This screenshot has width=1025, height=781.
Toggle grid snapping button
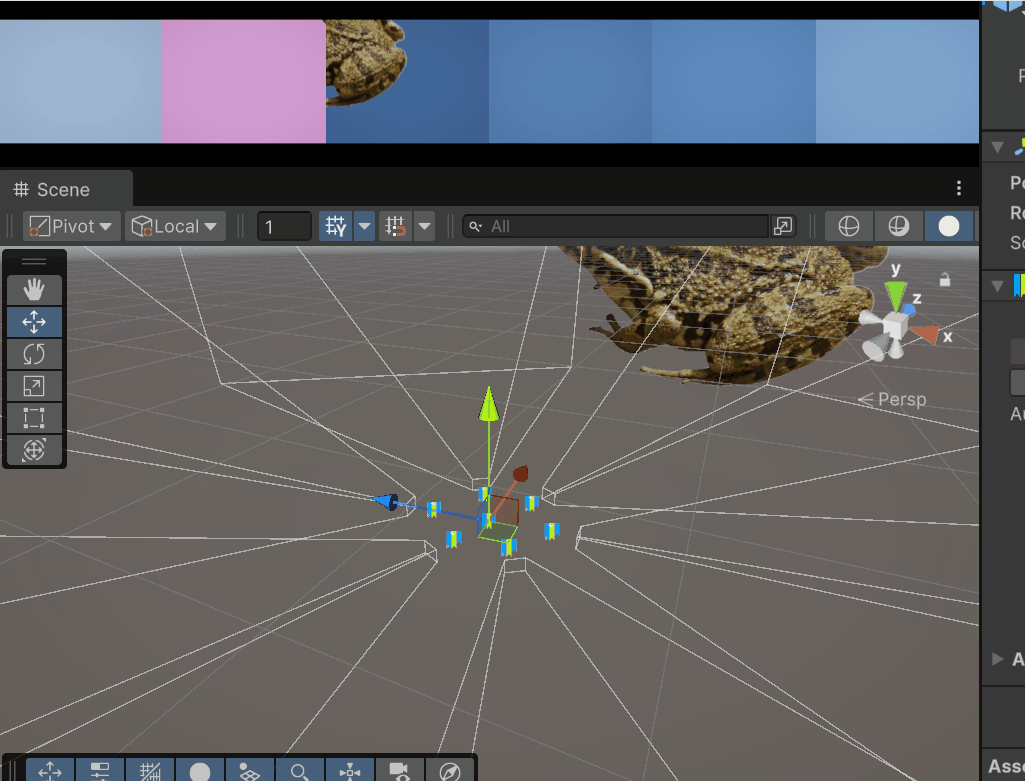[335, 226]
